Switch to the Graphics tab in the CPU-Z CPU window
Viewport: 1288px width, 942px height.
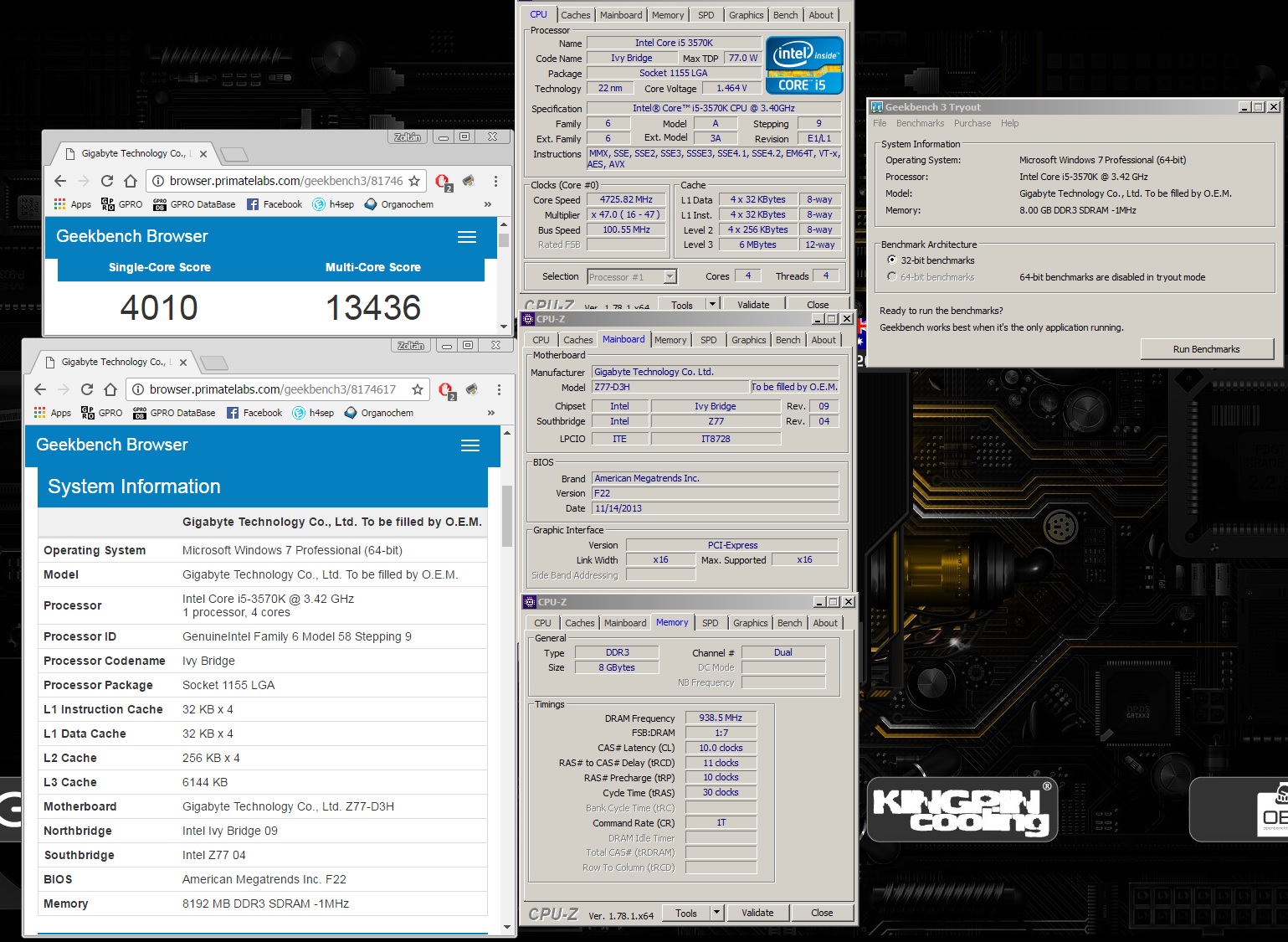(746, 15)
